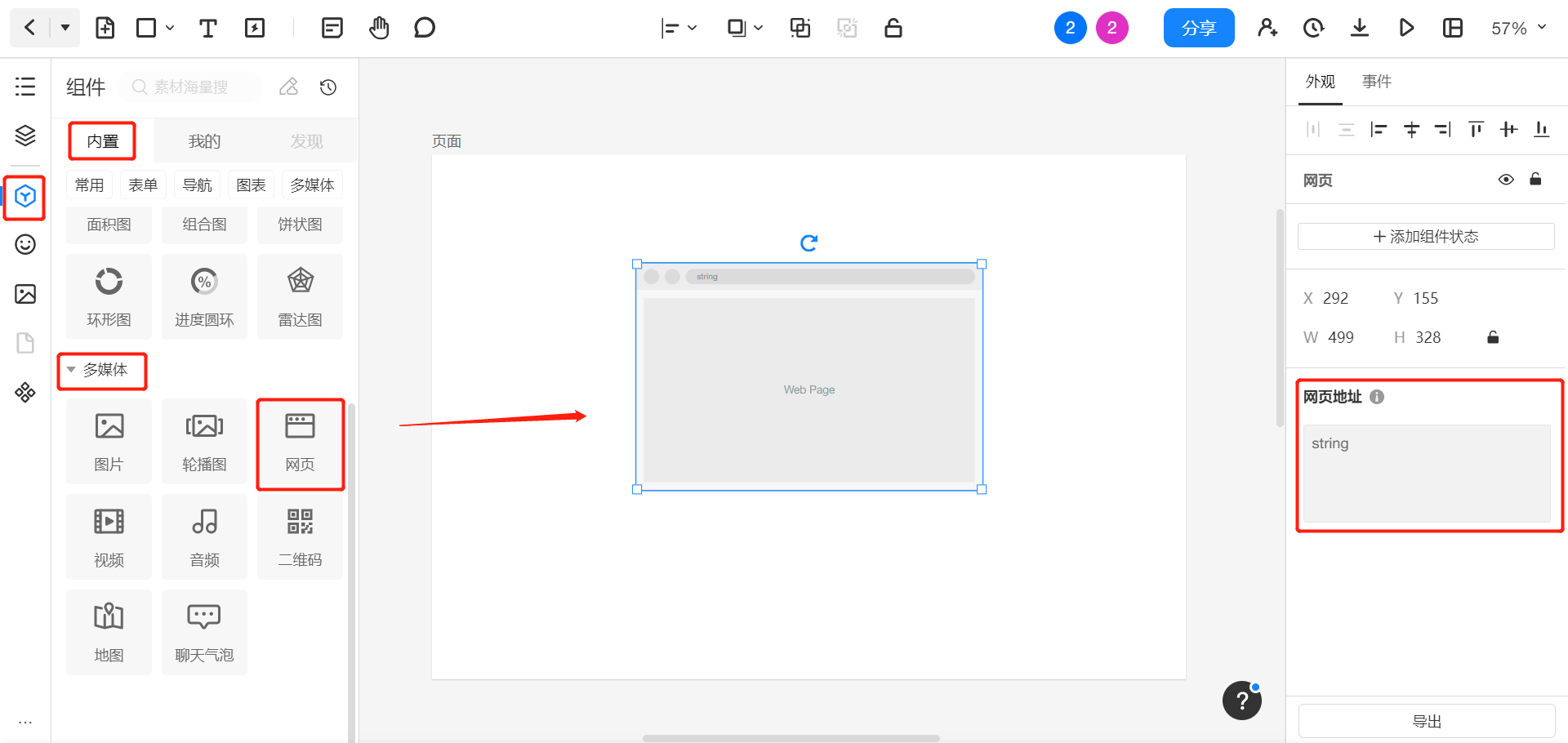The width and height of the screenshot is (1568, 743).
Task: Expand the rectangle shape tool dropdown
Action: (170, 29)
